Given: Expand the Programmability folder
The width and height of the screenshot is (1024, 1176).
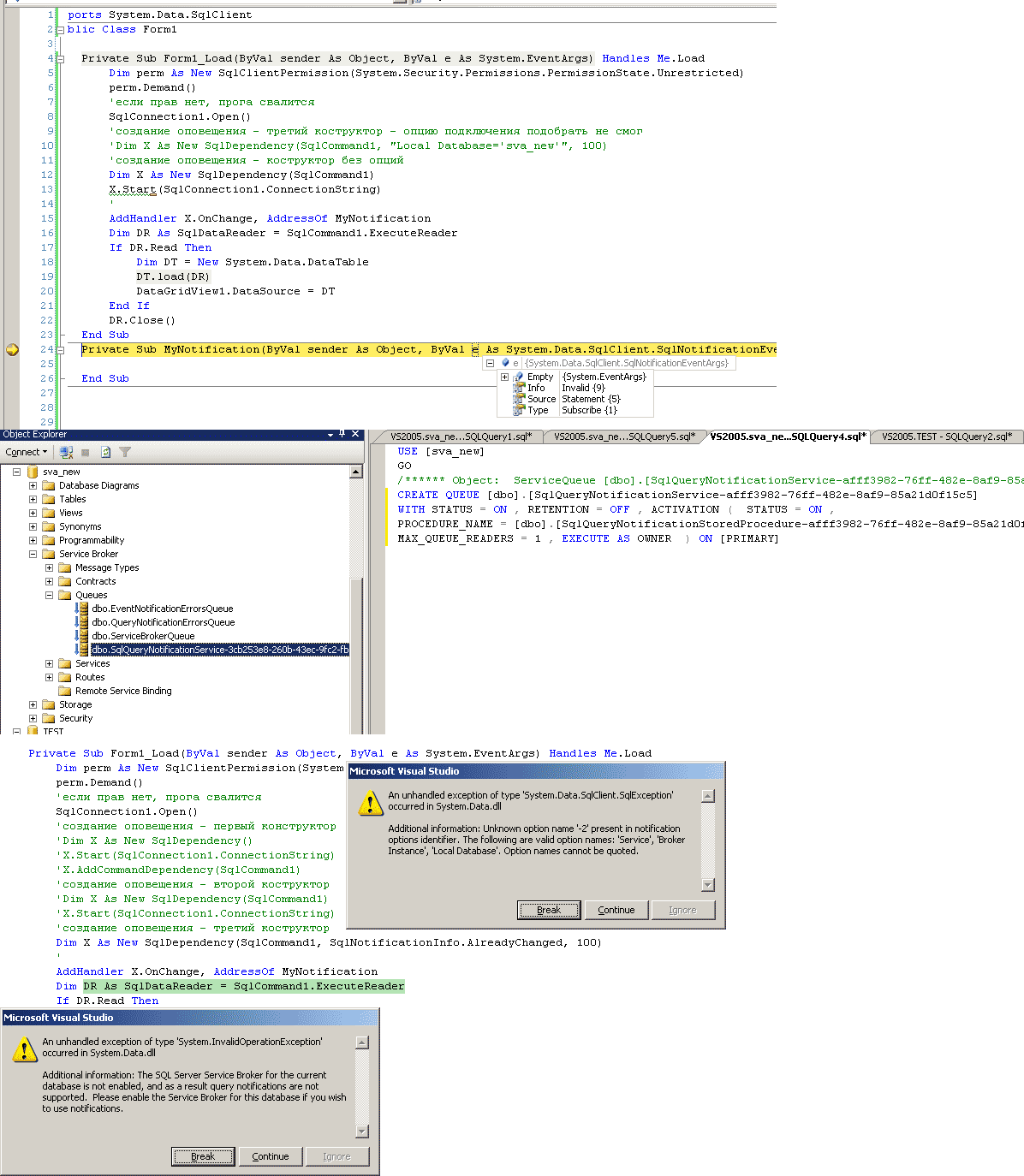Looking at the screenshot, I should pyautogui.click(x=33, y=540).
